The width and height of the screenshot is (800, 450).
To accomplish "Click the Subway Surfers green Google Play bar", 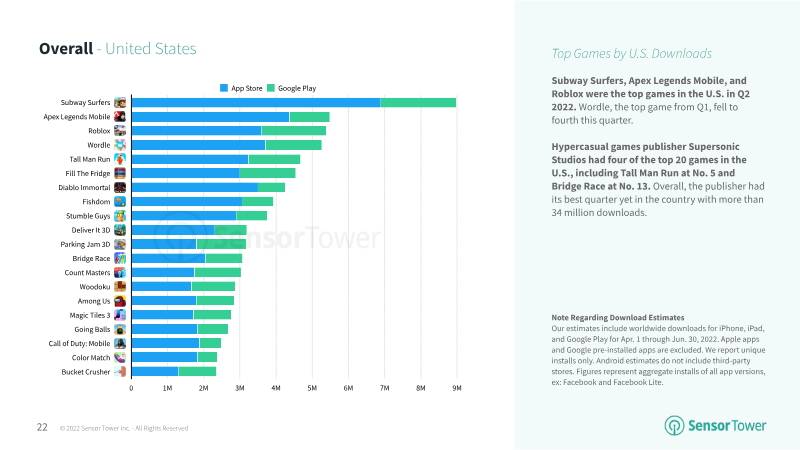I will click(x=418, y=102).
